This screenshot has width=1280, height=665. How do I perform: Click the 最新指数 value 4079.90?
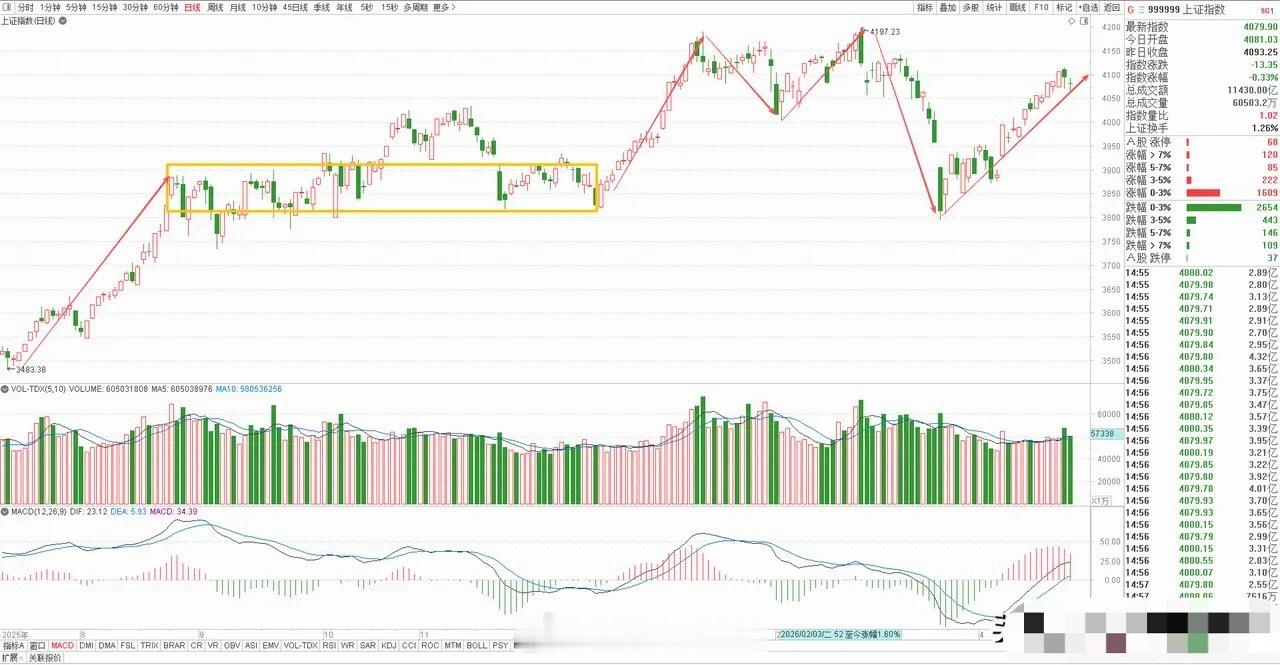(x=1259, y=27)
